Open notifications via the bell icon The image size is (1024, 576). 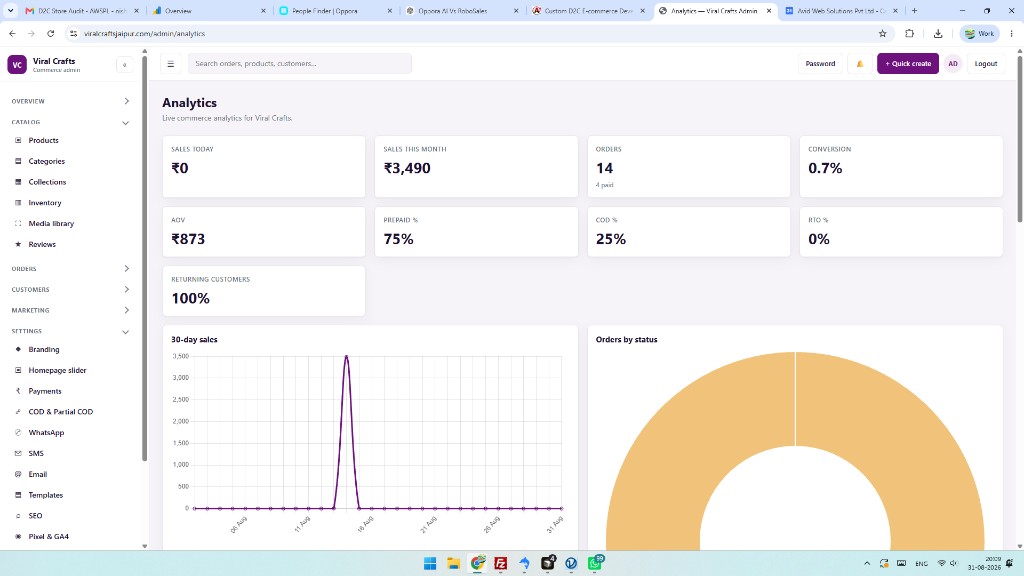859,64
